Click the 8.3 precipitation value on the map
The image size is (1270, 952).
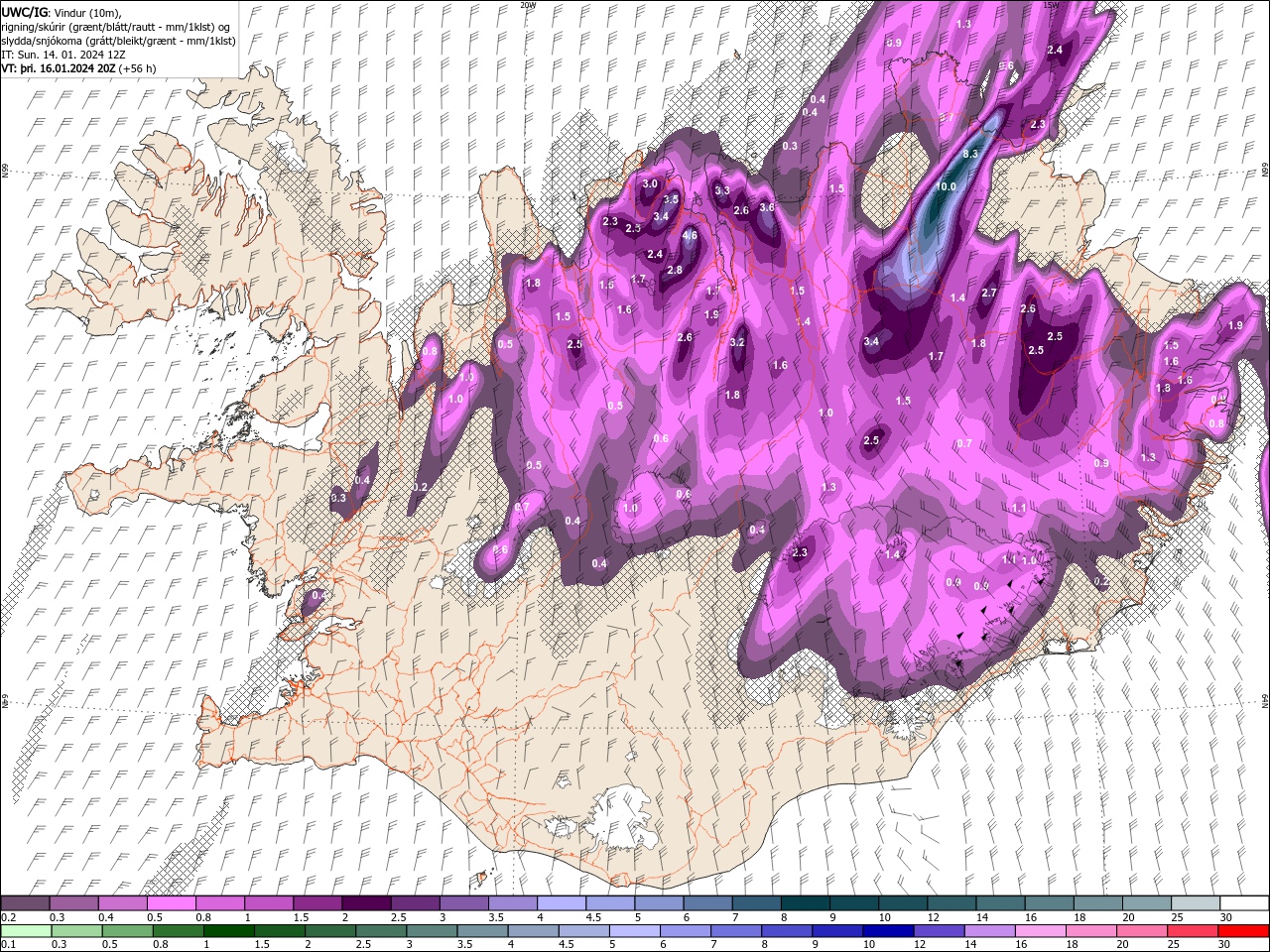[970, 154]
